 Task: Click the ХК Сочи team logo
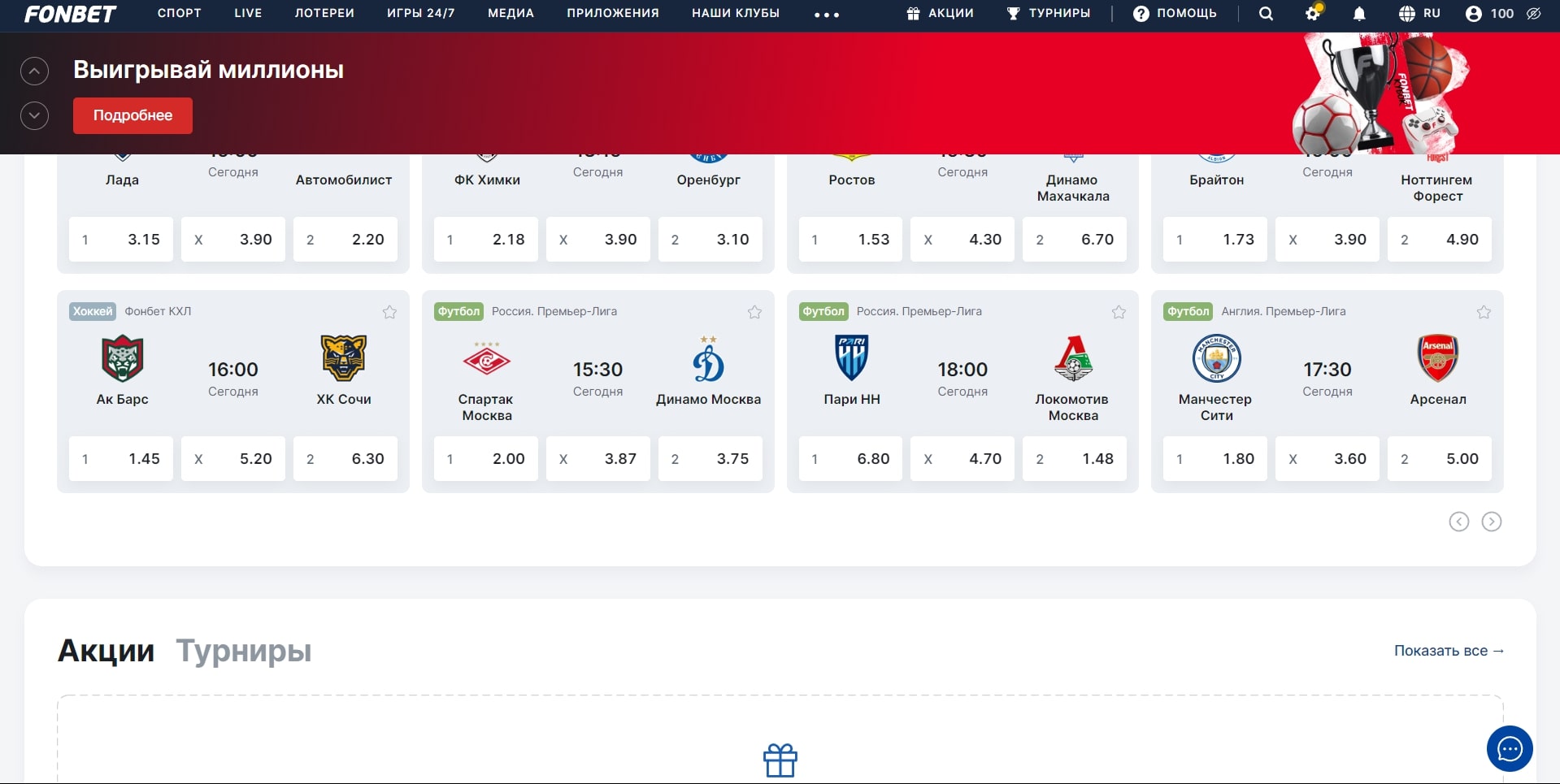point(344,358)
